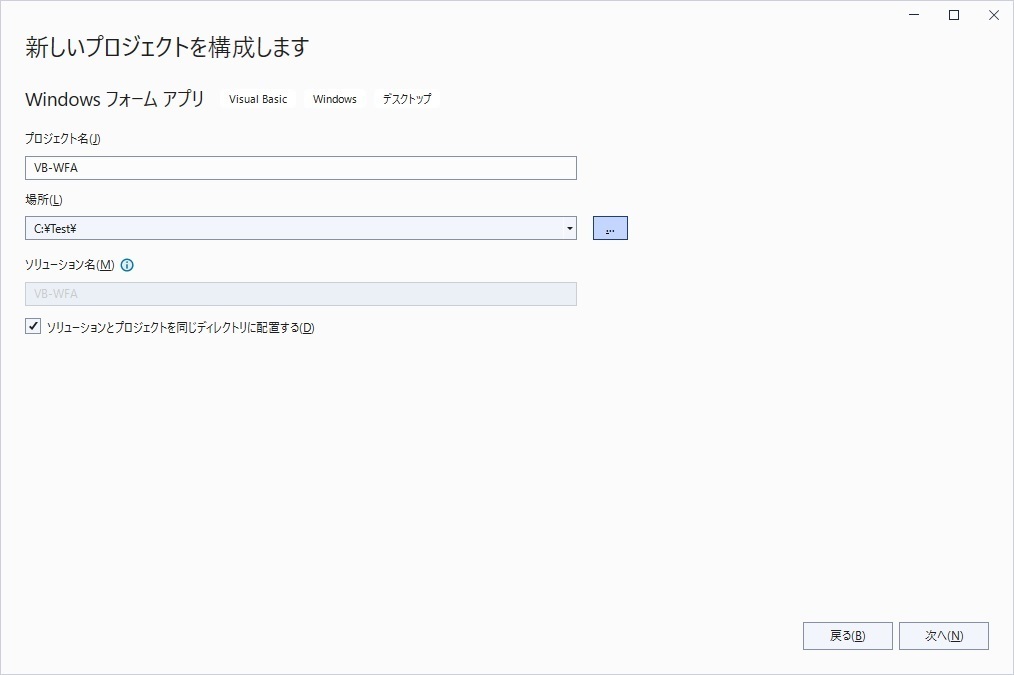
Task: Click the browse "..." button next to 場所
Action: pyautogui.click(x=610, y=227)
